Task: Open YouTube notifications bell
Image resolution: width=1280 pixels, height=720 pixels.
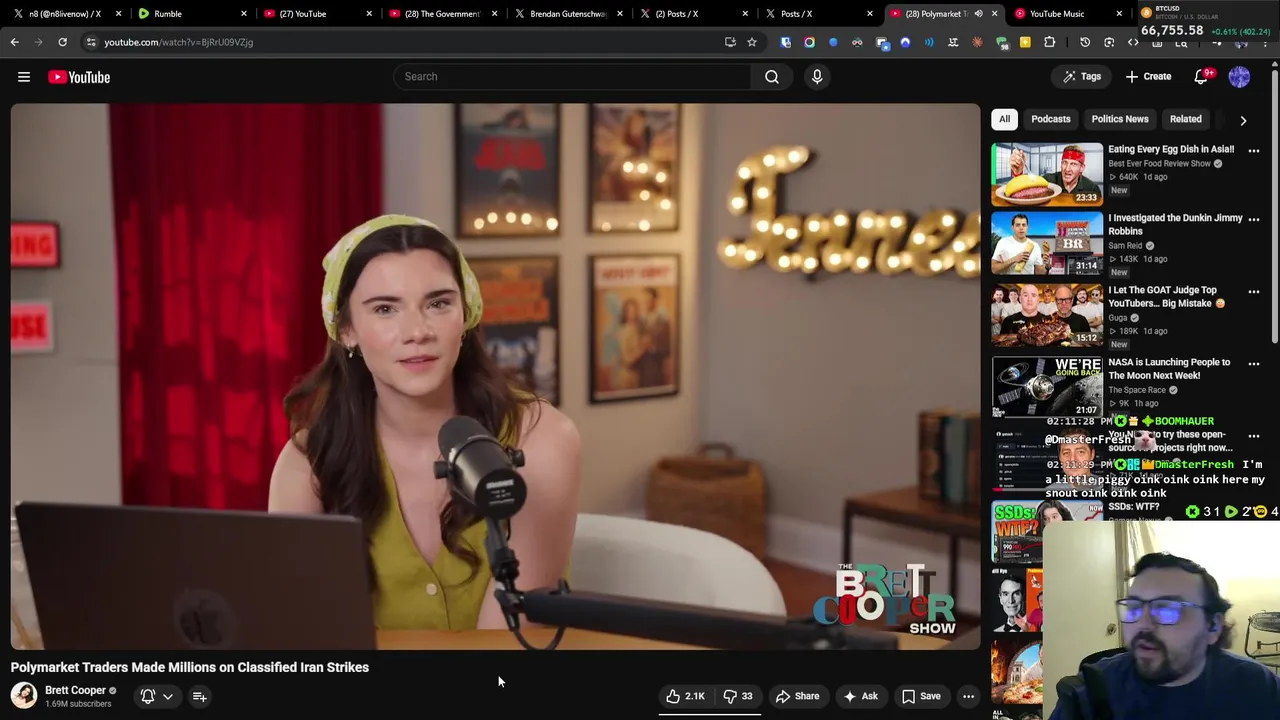Action: click(1202, 76)
